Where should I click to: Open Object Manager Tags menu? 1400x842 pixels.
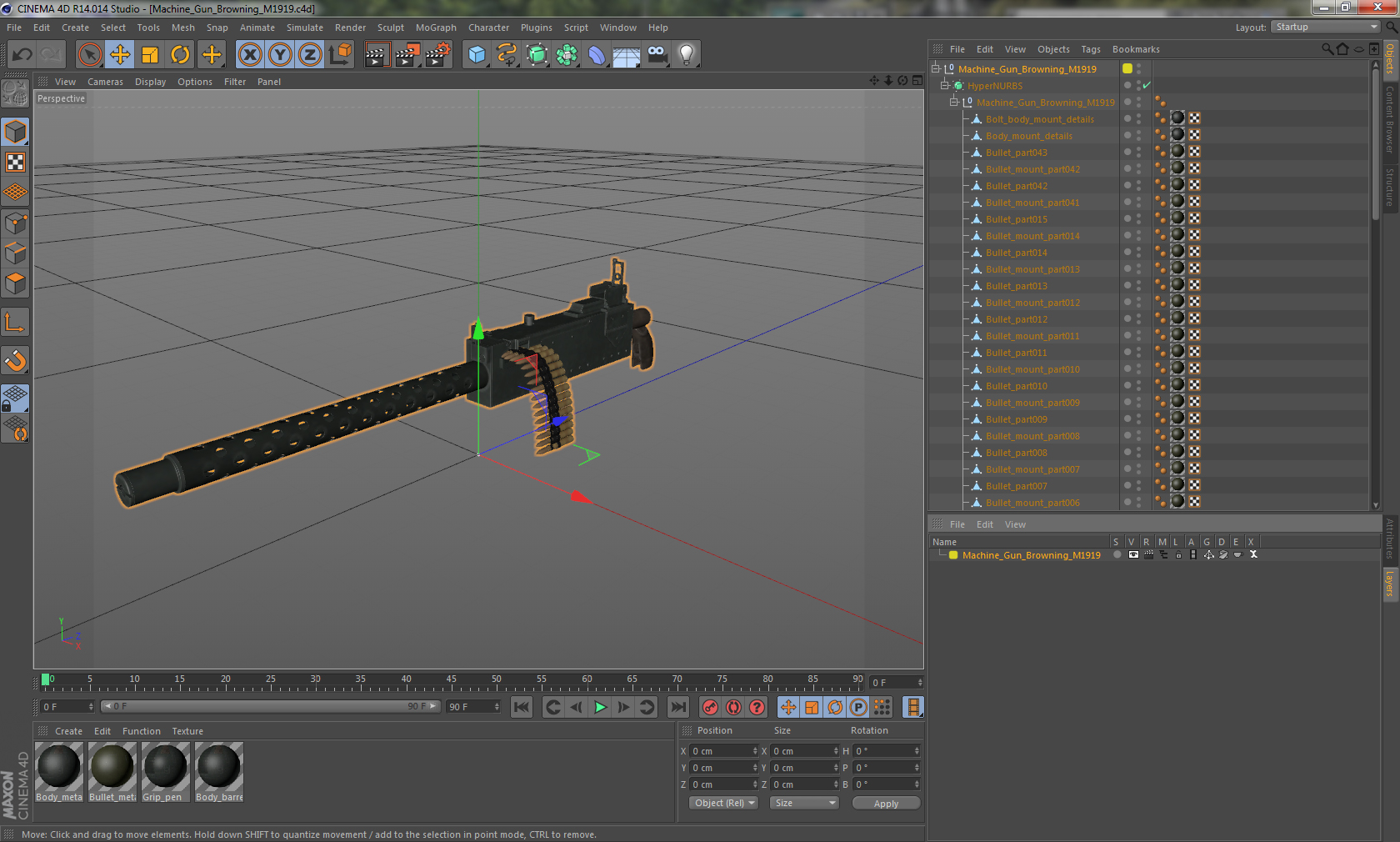pyautogui.click(x=1091, y=49)
